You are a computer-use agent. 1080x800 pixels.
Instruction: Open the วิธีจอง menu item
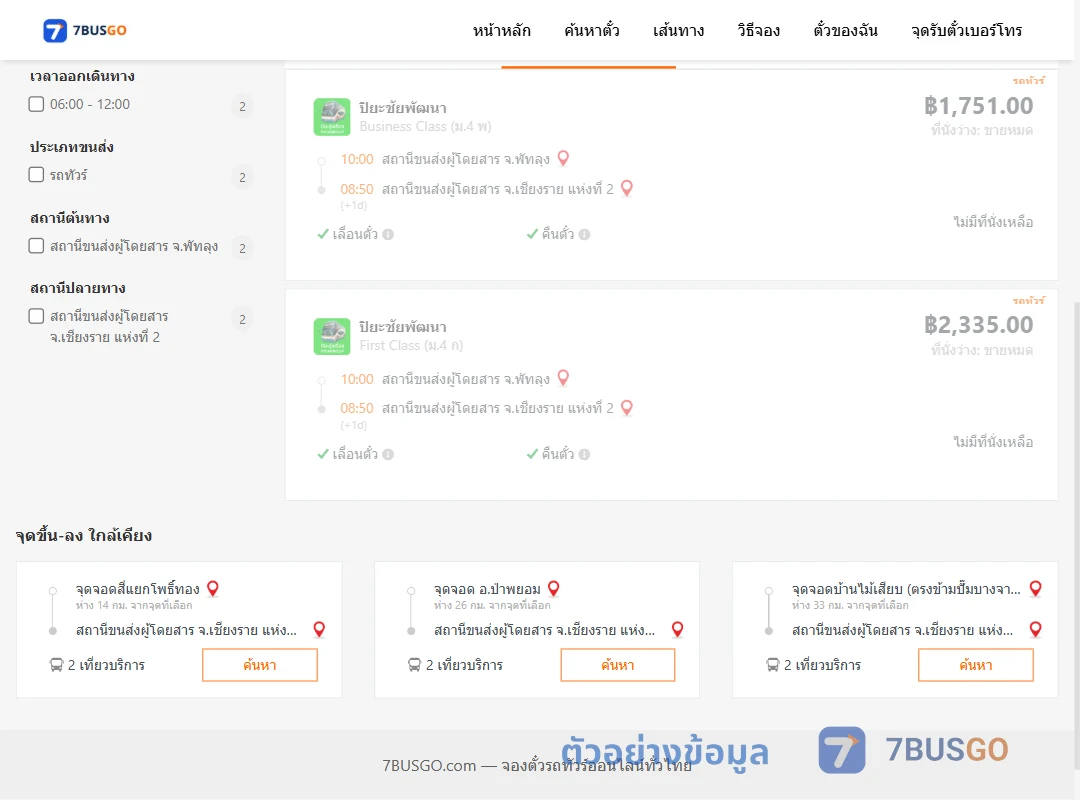(x=758, y=31)
